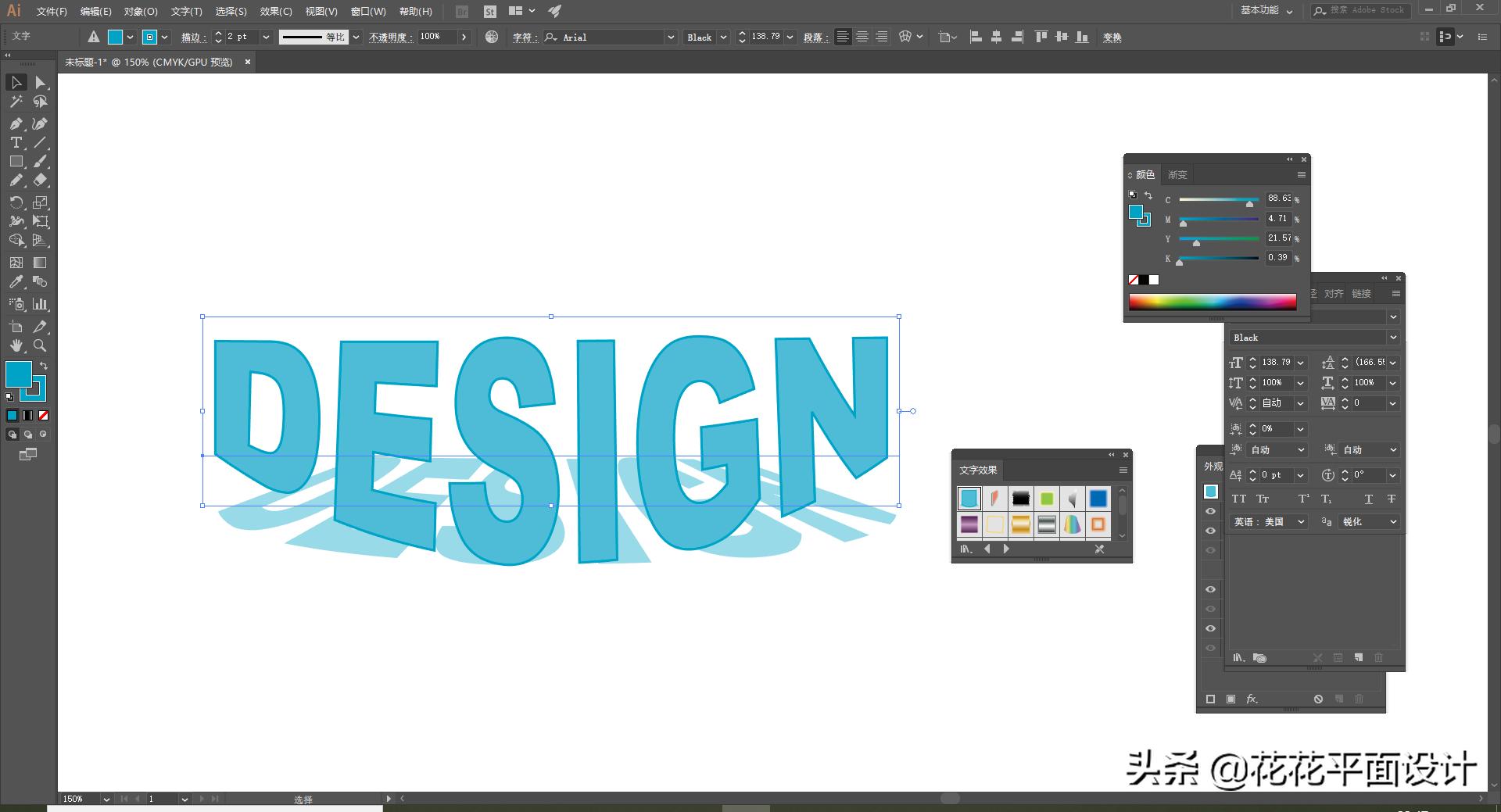Open the Arial font family dropdown
1501x812 pixels.
pos(670,37)
